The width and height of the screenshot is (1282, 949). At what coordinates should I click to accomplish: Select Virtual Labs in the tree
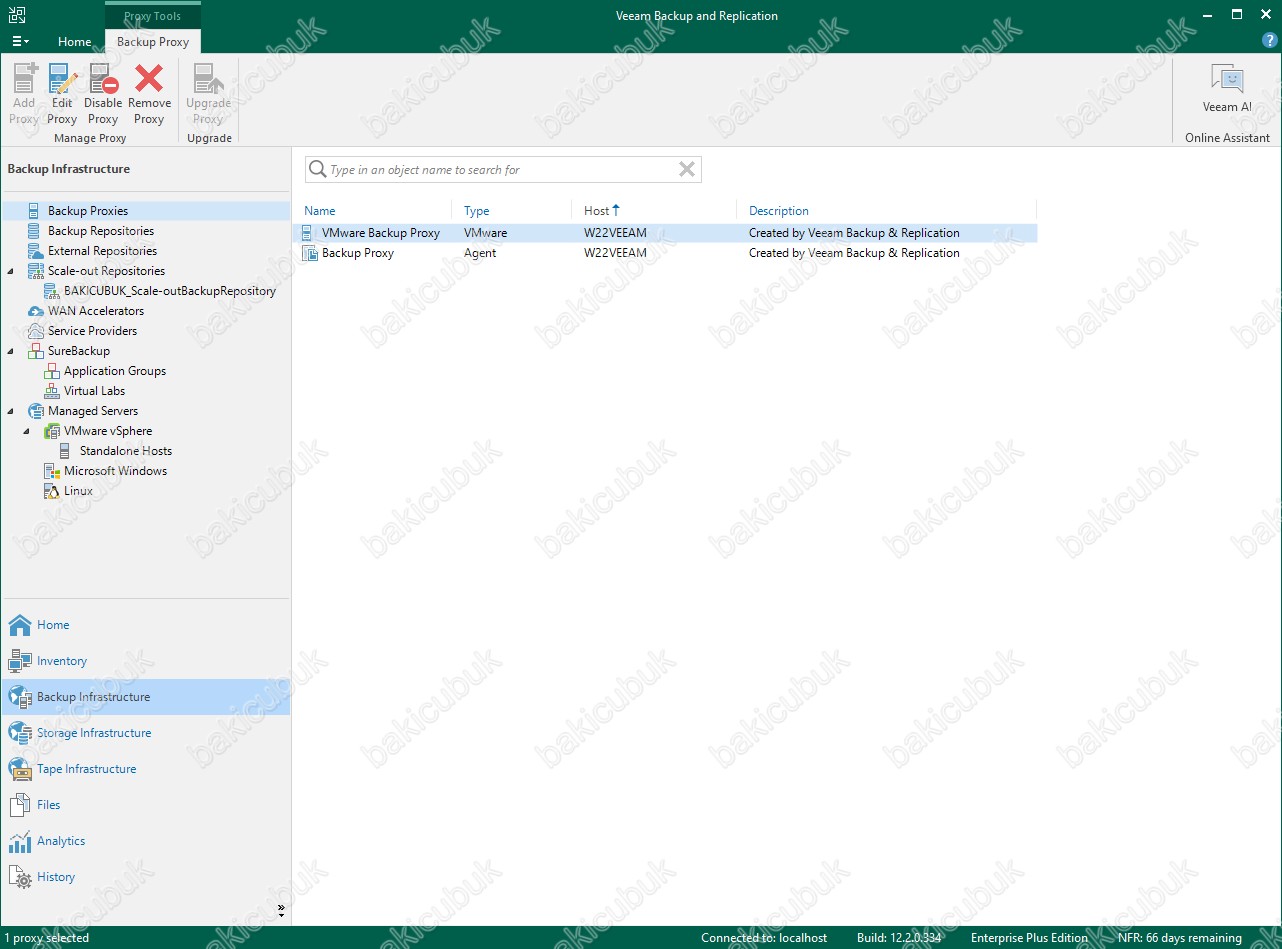click(x=95, y=391)
